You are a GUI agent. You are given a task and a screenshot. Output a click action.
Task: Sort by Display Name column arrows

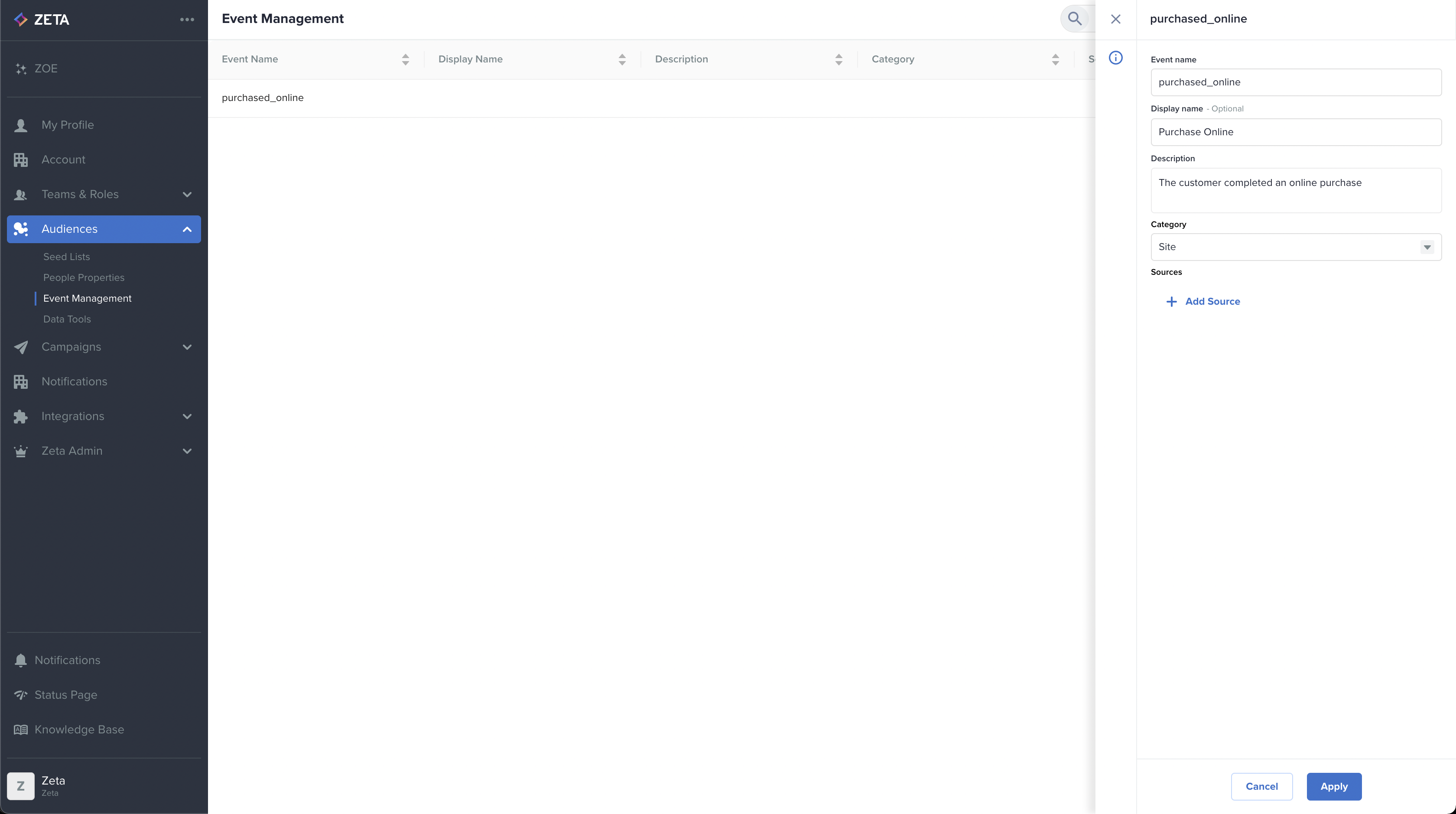point(622,59)
